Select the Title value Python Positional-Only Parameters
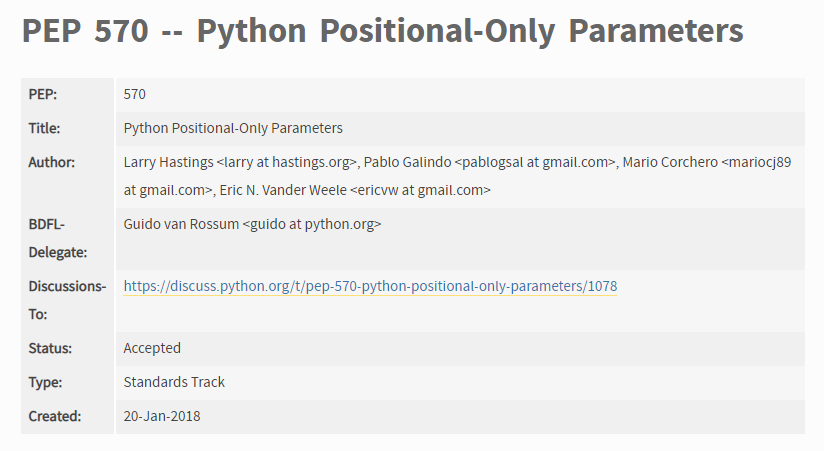The image size is (824, 451). click(x=233, y=128)
